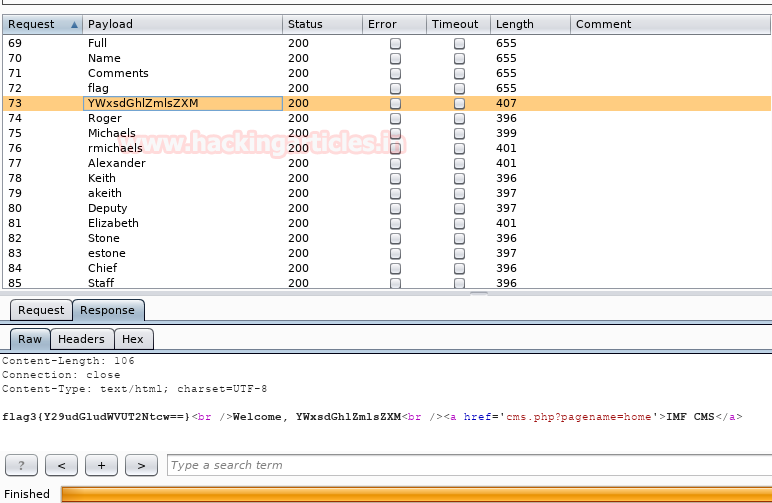Viewport: 772px width, 503px height.
Task: Toggle Error checkbox for request 73
Action: click(395, 103)
